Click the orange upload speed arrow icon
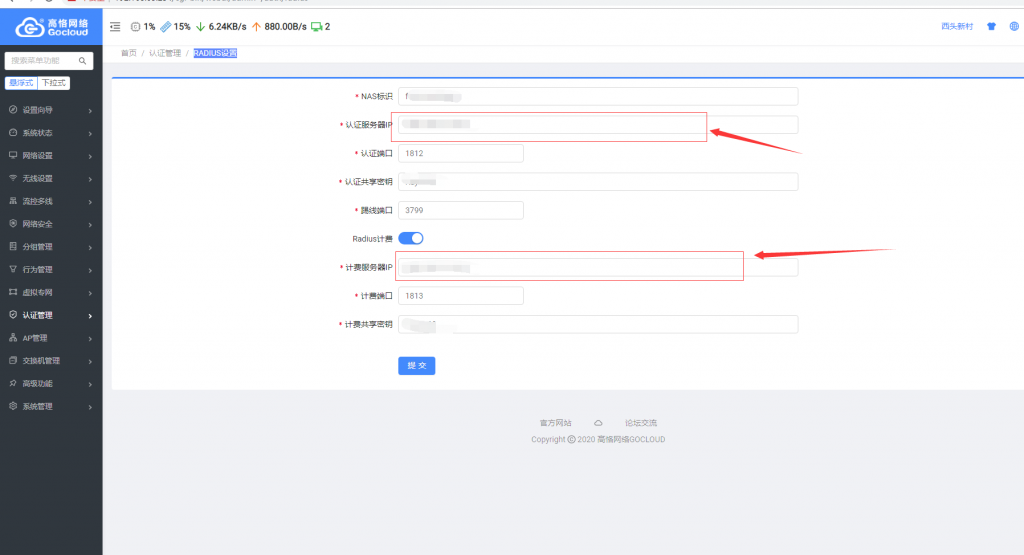The width and height of the screenshot is (1024, 555). click(x=256, y=27)
